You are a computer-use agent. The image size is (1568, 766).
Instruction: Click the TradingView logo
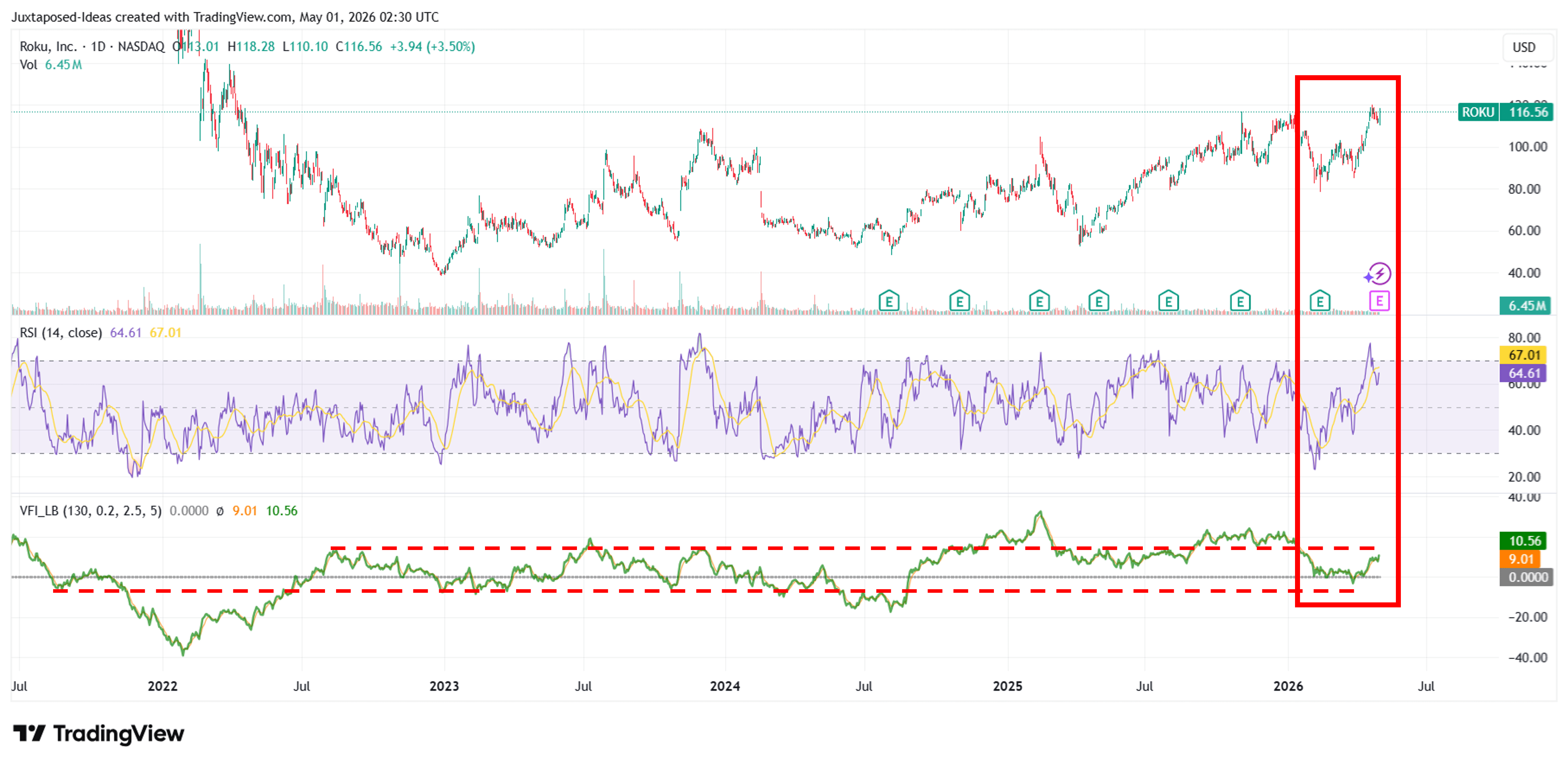99,734
